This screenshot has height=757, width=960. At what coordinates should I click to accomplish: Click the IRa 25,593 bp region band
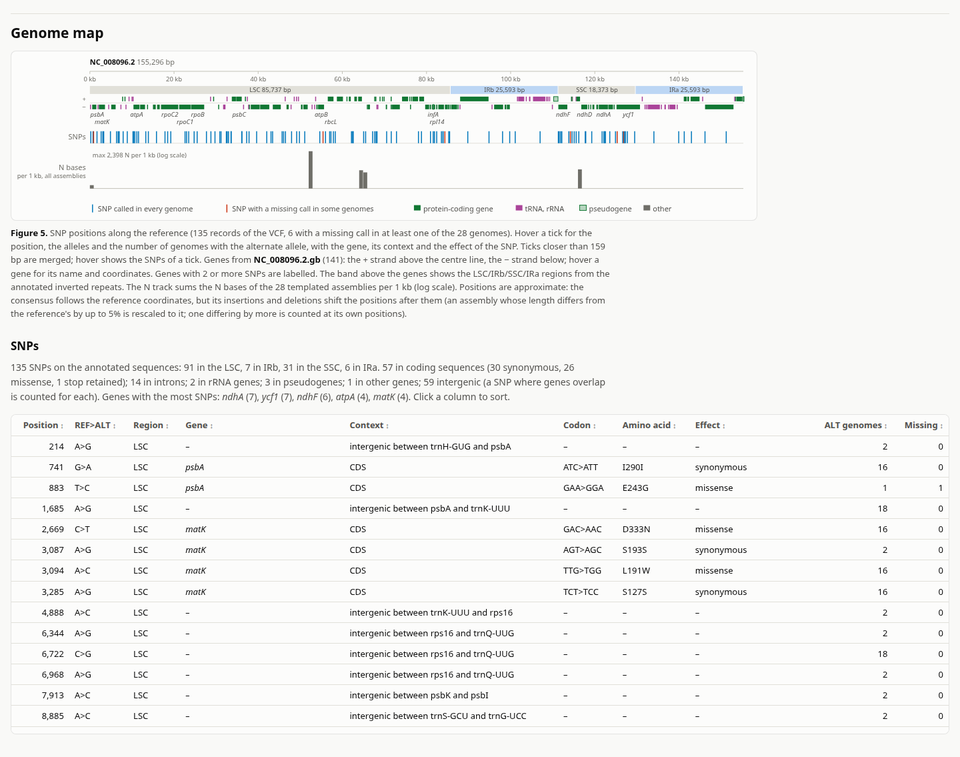689,89
